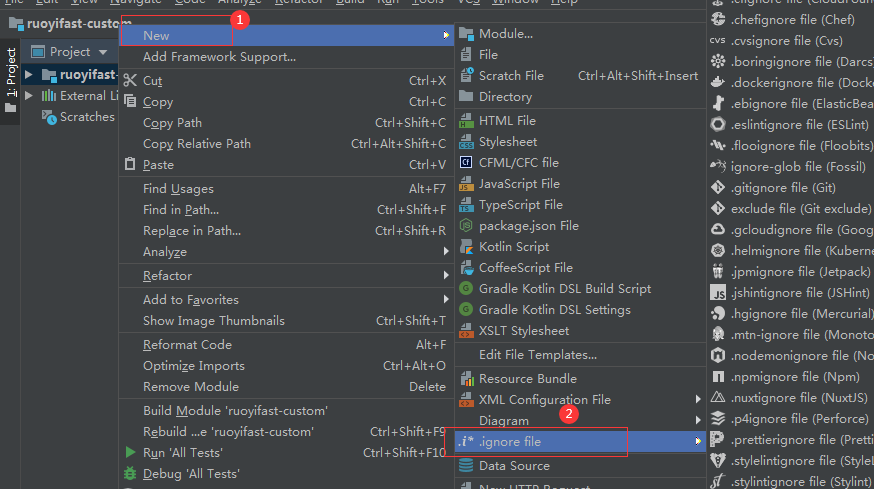Click the Directory folder icon

coord(466,96)
